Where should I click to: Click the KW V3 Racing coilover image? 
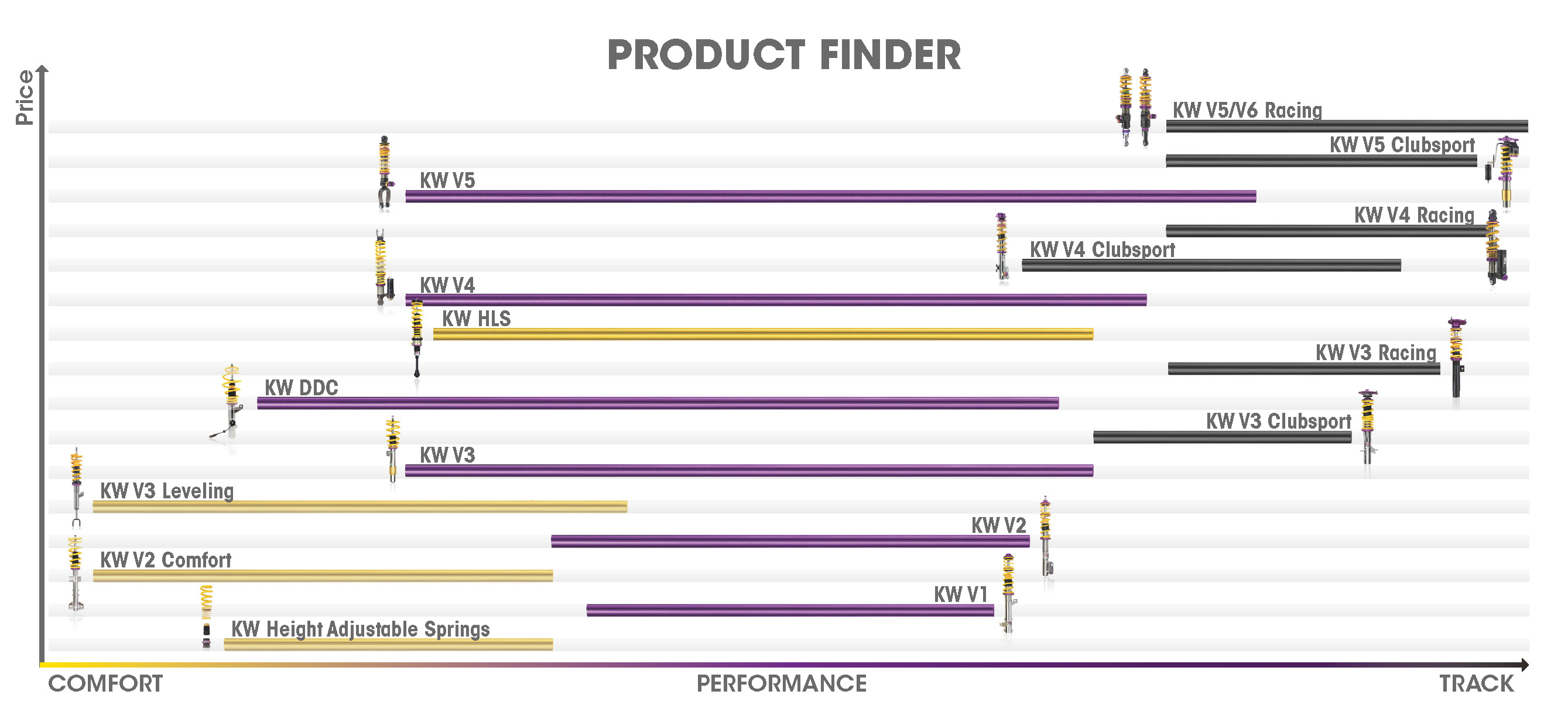1457,358
